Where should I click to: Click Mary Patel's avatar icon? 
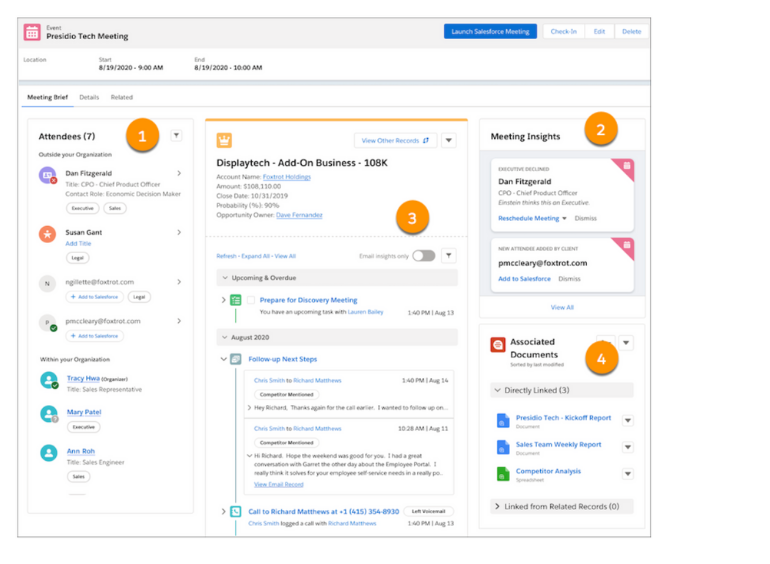pyautogui.click(x=49, y=414)
